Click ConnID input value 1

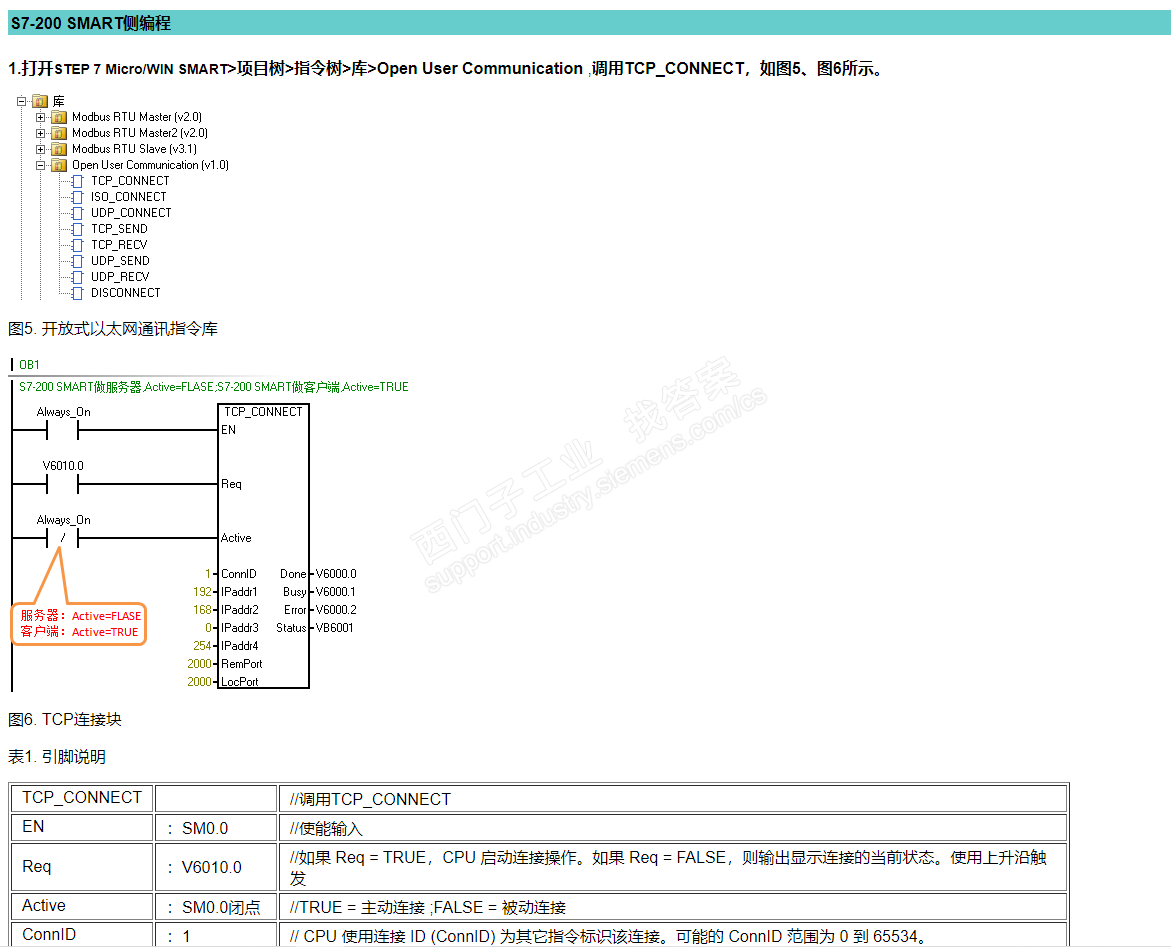pyautogui.click(x=208, y=574)
